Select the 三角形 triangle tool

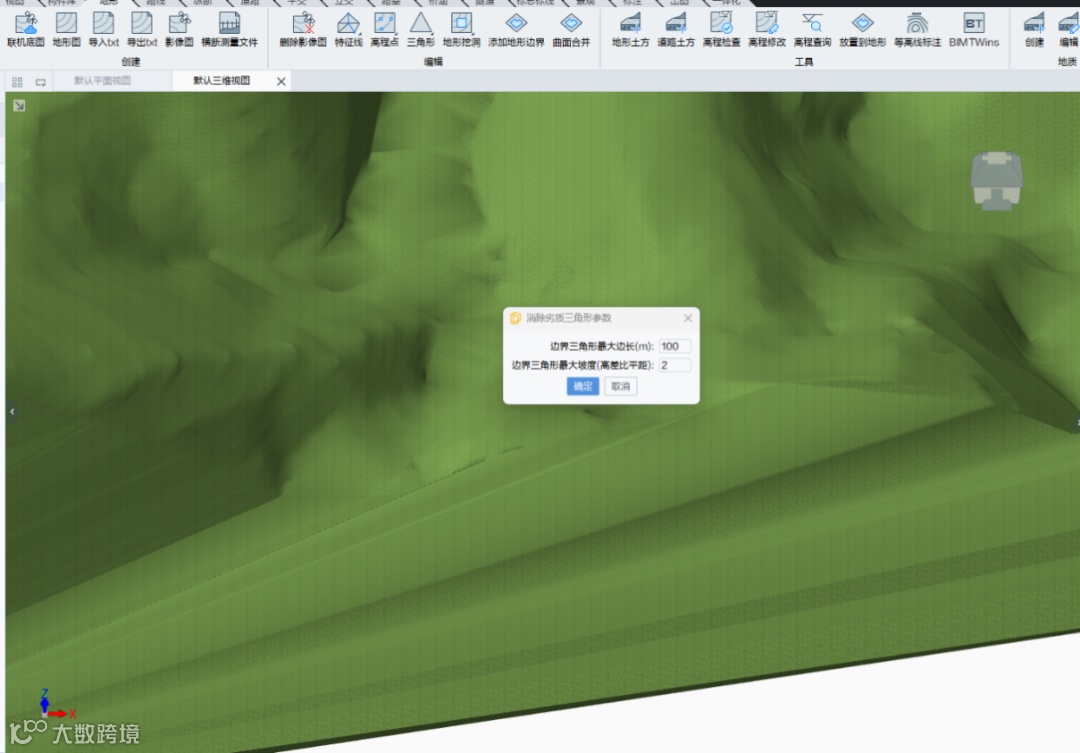point(420,30)
